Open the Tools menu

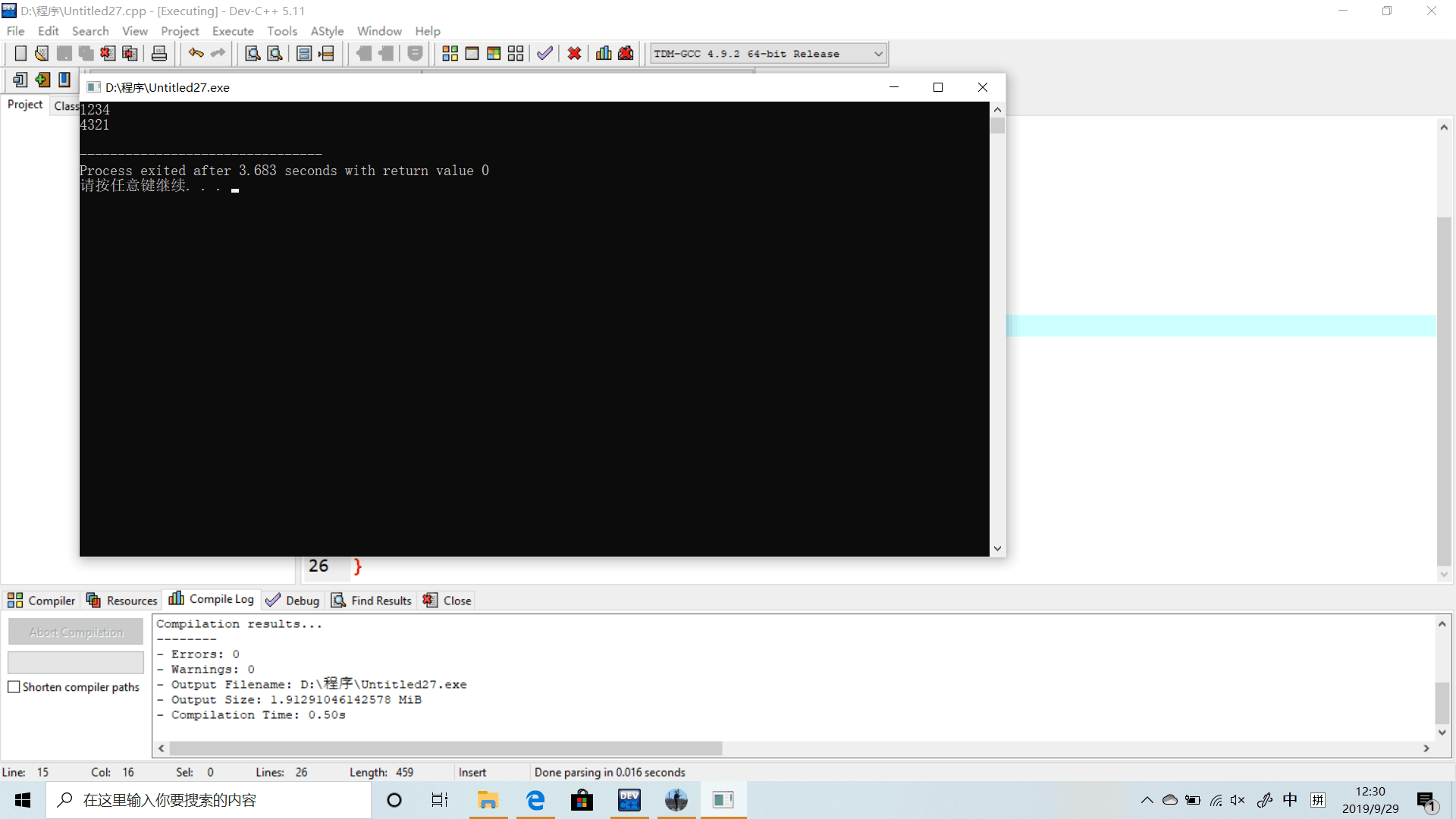(282, 31)
